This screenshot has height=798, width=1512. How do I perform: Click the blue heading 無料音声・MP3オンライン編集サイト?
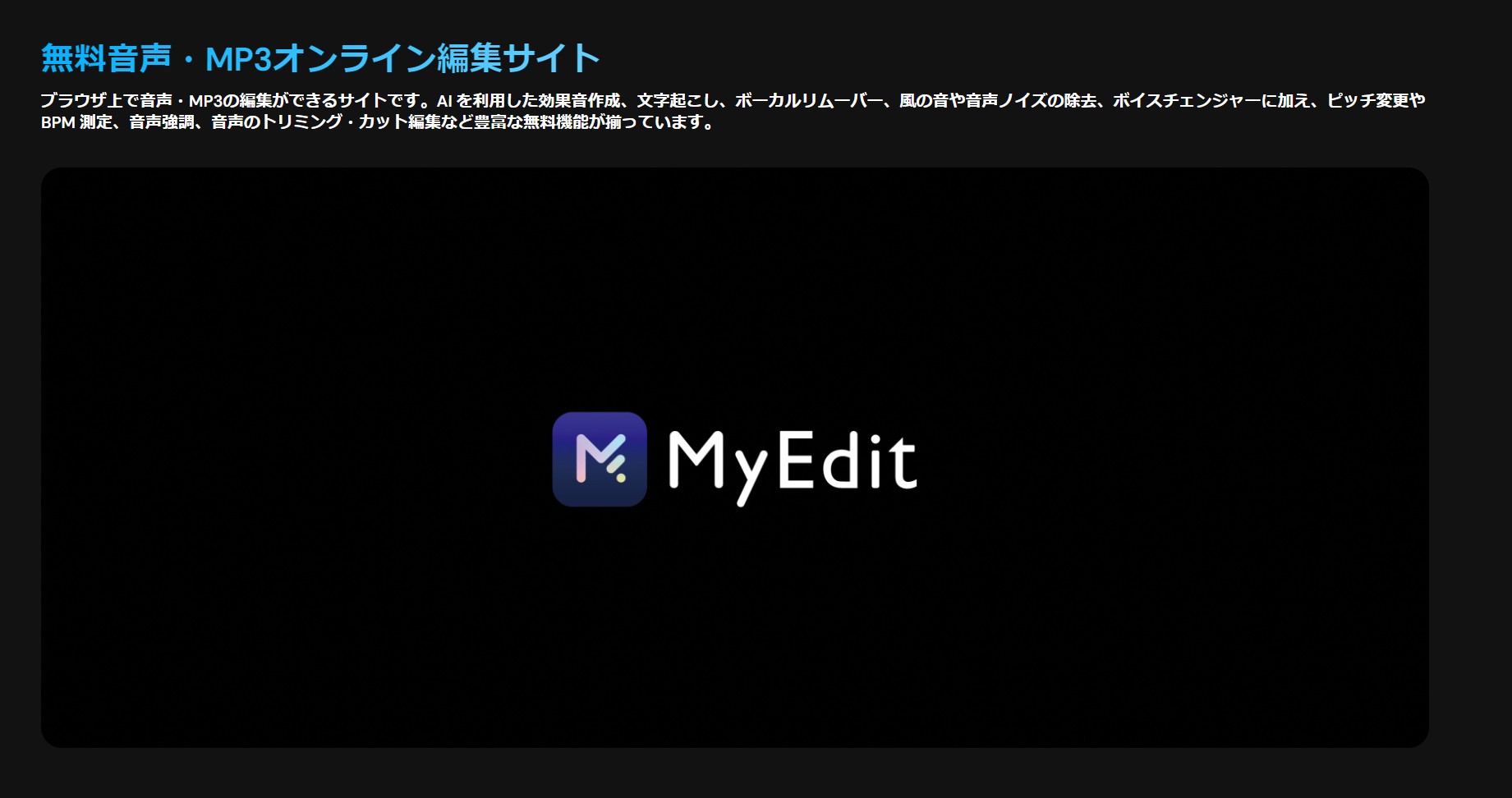tap(320, 58)
